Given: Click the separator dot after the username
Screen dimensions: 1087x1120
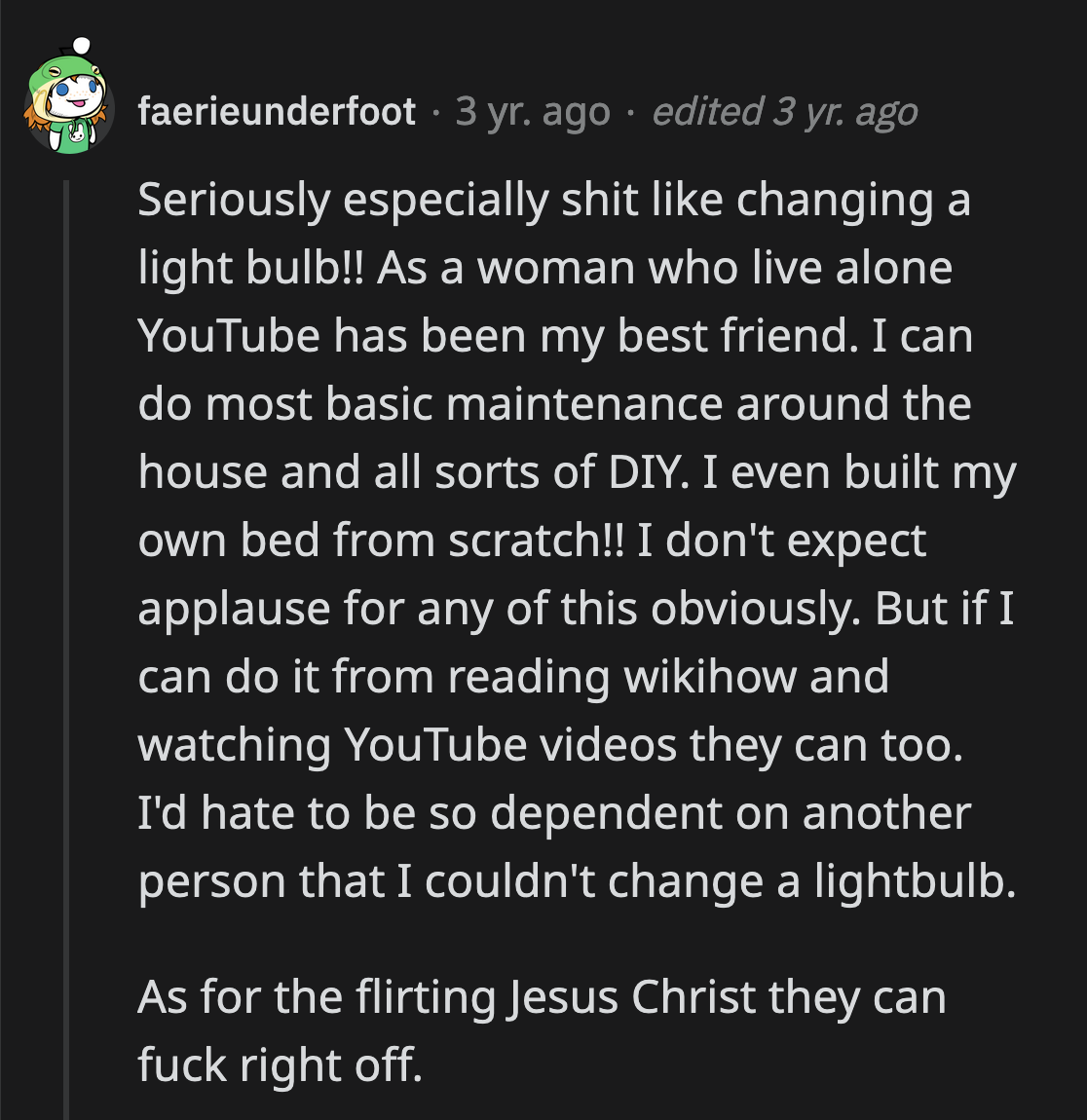Looking at the screenshot, I should coord(435,113).
